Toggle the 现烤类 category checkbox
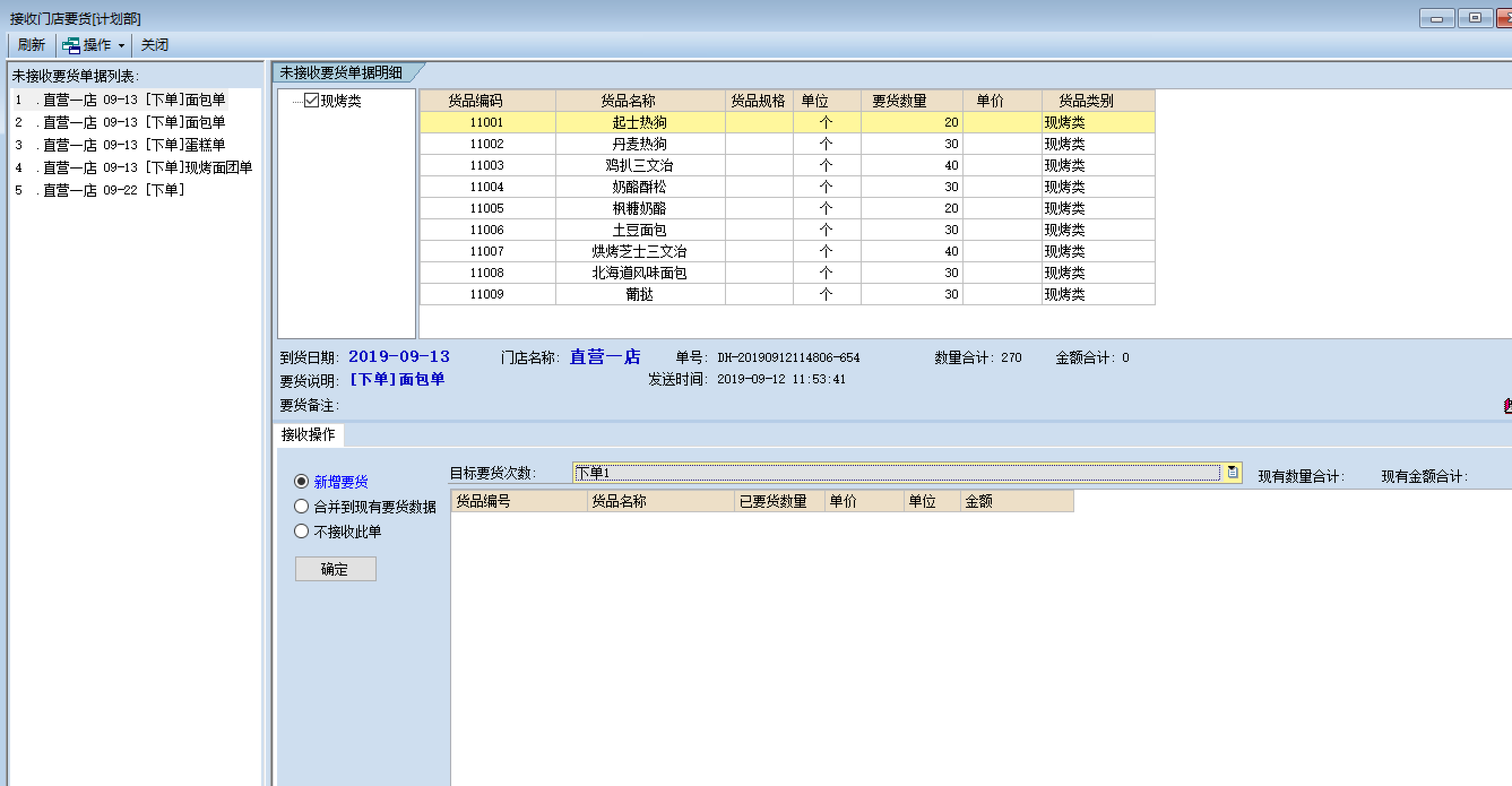The image size is (1512, 786). [x=311, y=101]
